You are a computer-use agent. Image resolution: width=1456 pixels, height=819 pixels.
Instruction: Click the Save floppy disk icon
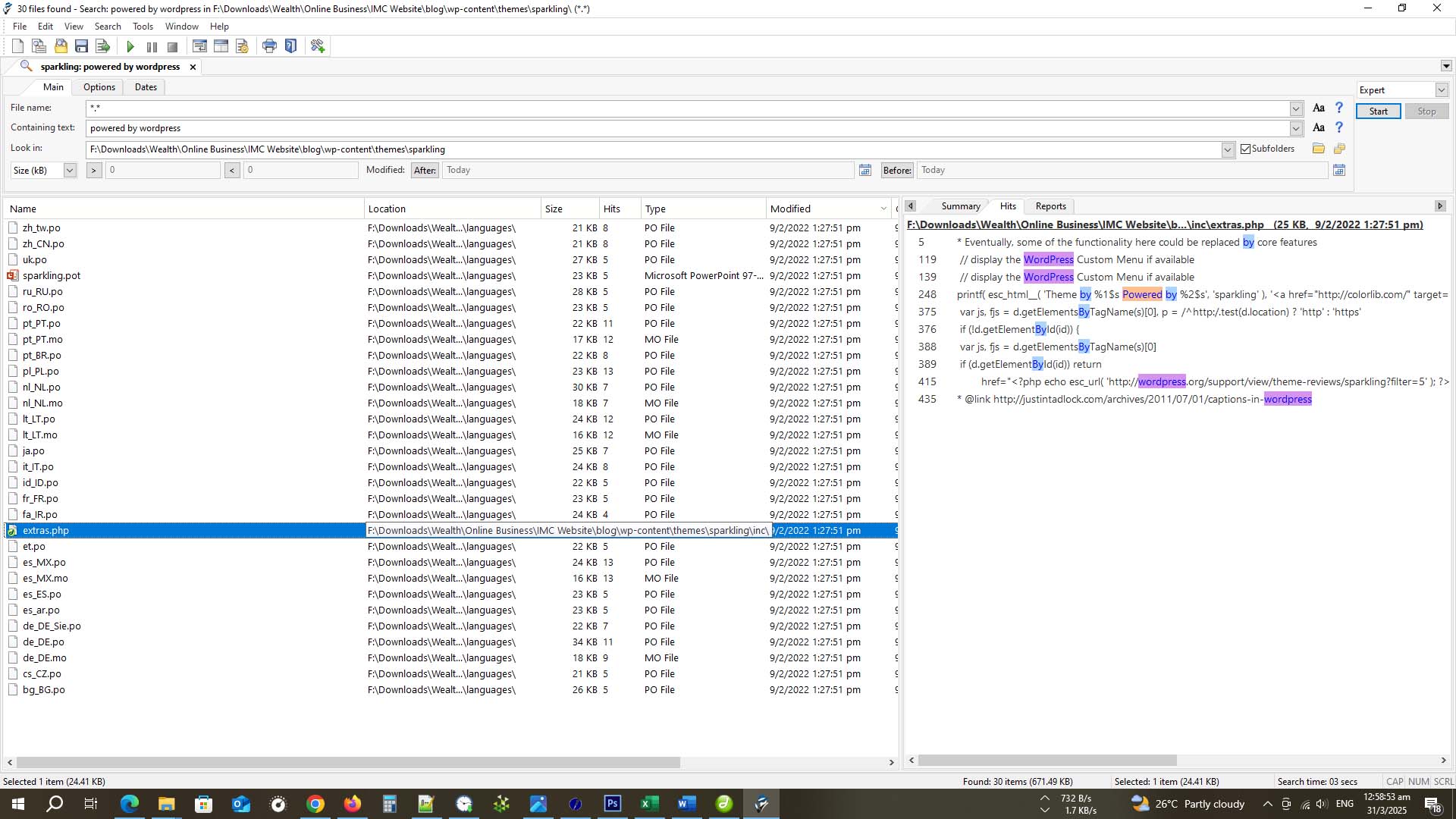tap(82, 46)
